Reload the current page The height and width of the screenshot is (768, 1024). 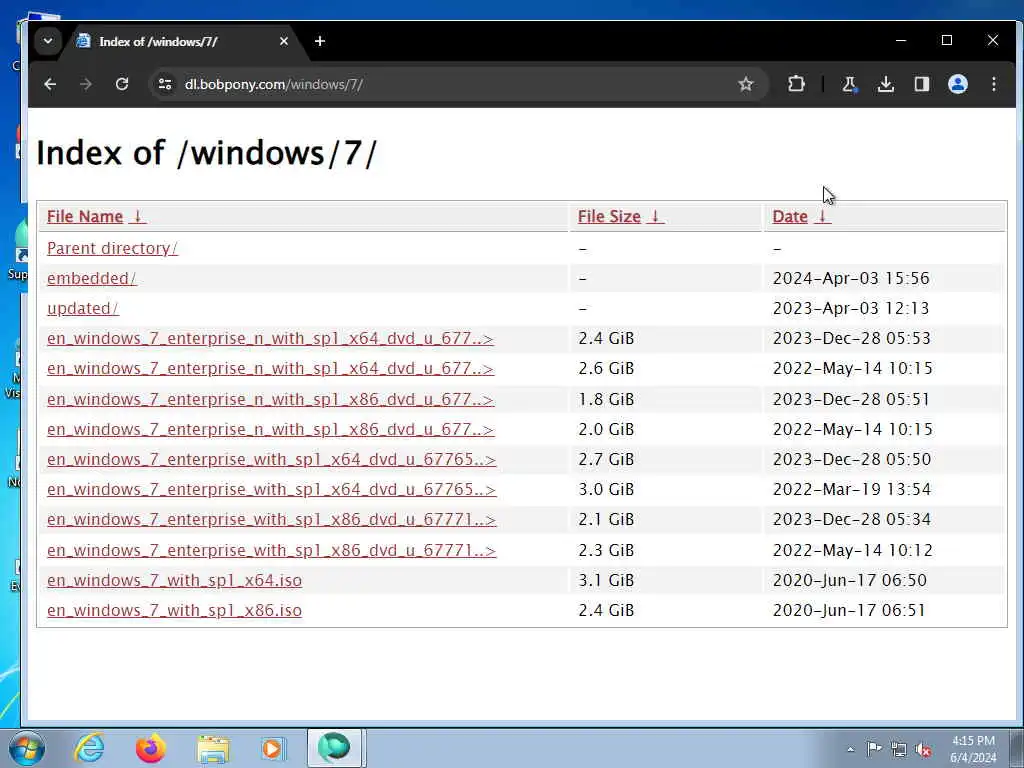click(121, 84)
